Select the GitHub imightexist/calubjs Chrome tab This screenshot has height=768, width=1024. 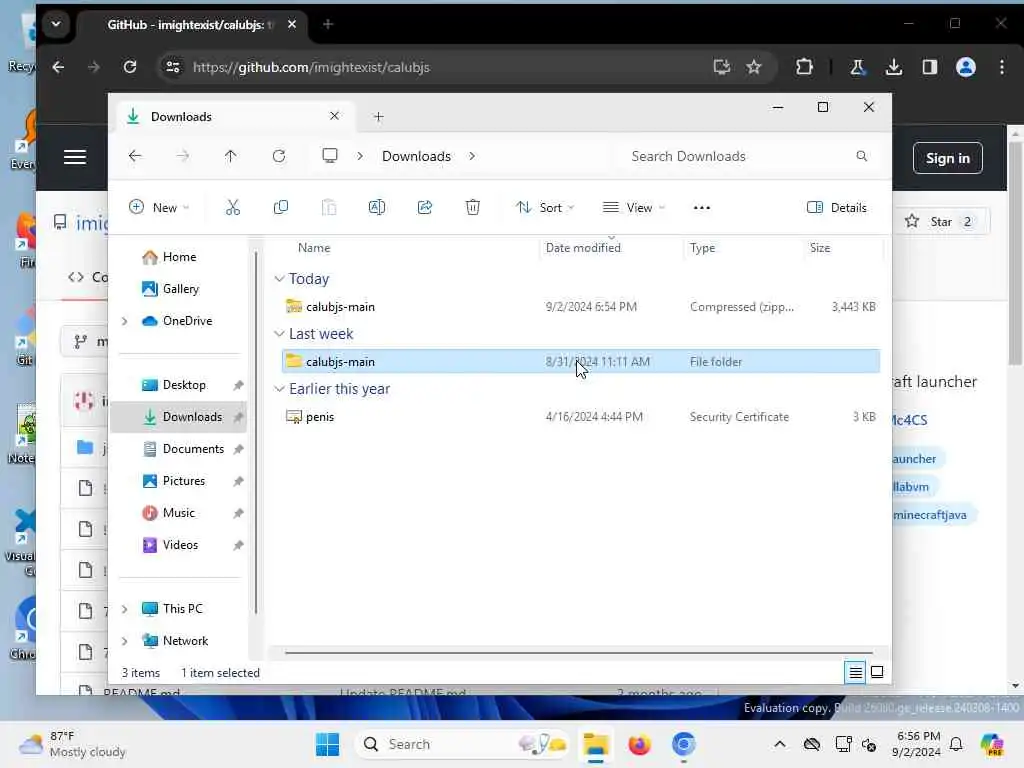click(x=193, y=25)
